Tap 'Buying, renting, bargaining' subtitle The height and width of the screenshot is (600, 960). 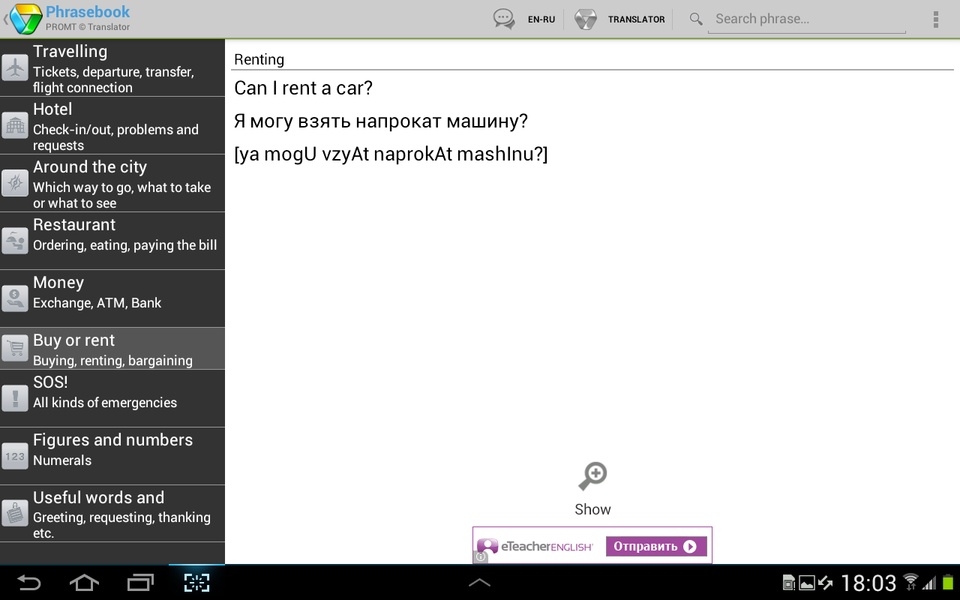pyautogui.click(x=113, y=361)
